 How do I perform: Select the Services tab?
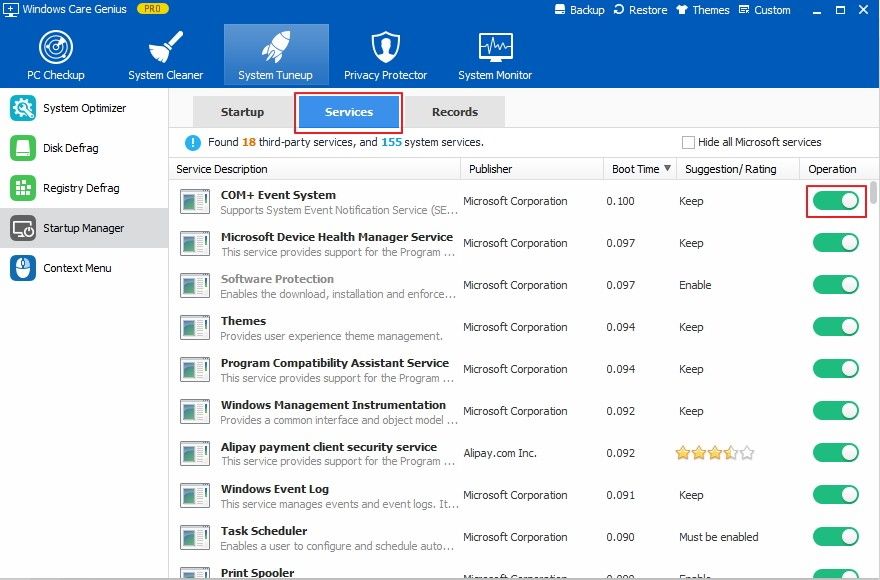pos(349,112)
